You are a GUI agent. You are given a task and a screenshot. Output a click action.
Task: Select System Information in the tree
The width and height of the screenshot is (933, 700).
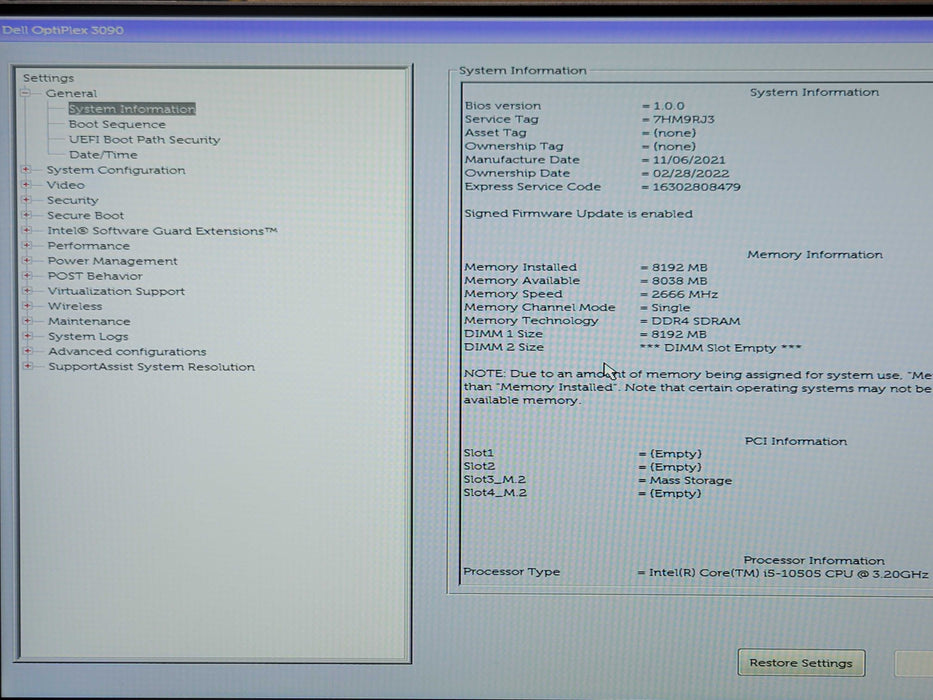tap(132, 109)
